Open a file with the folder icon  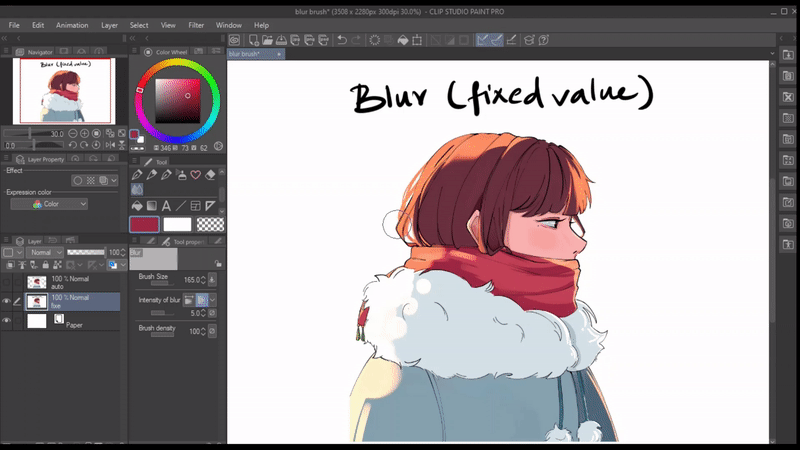pos(267,40)
